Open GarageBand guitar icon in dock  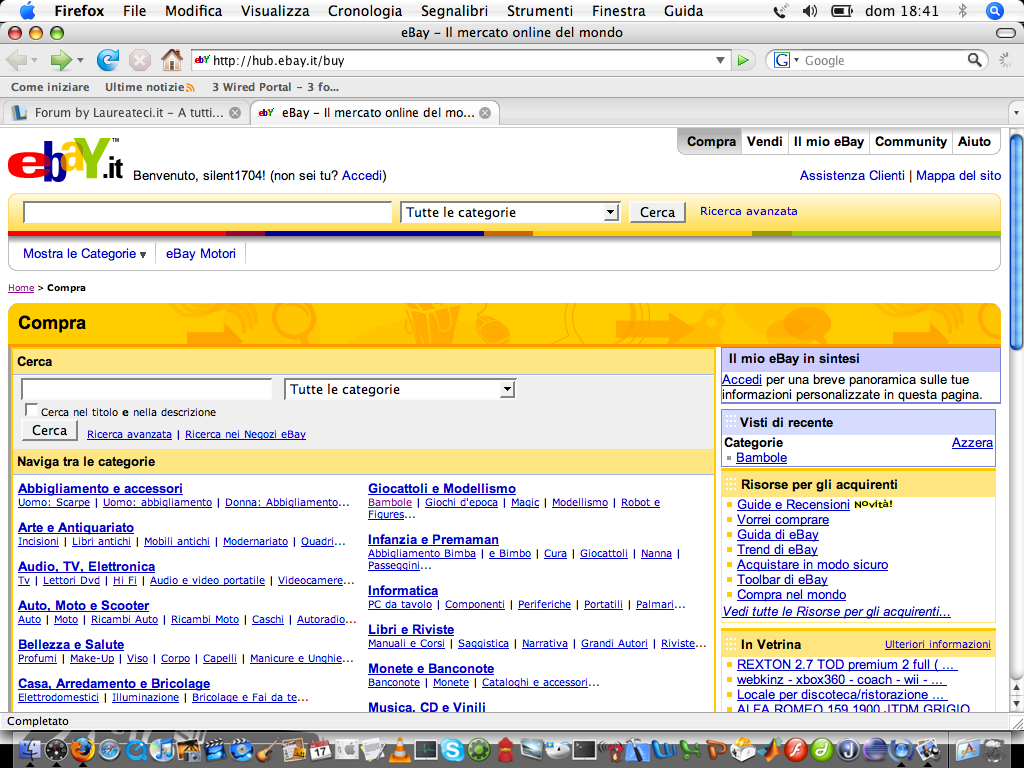[267, 750]
